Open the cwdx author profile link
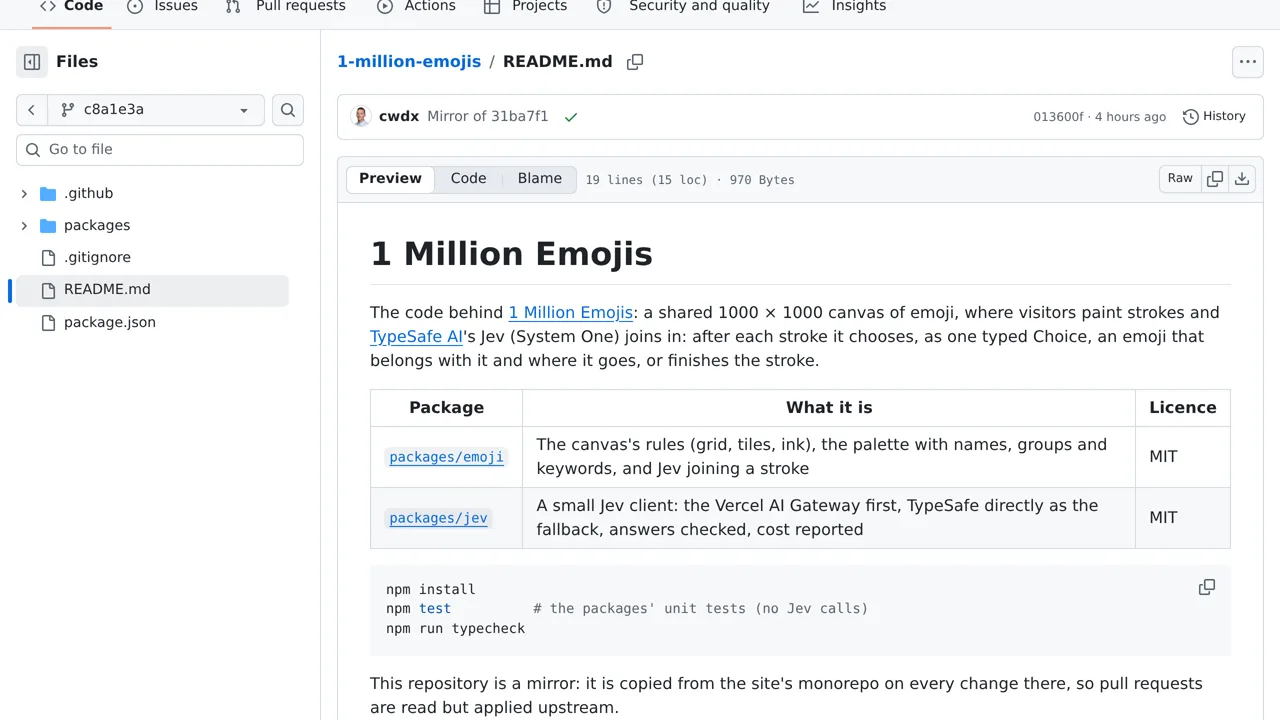 click(x=399, y=117)
